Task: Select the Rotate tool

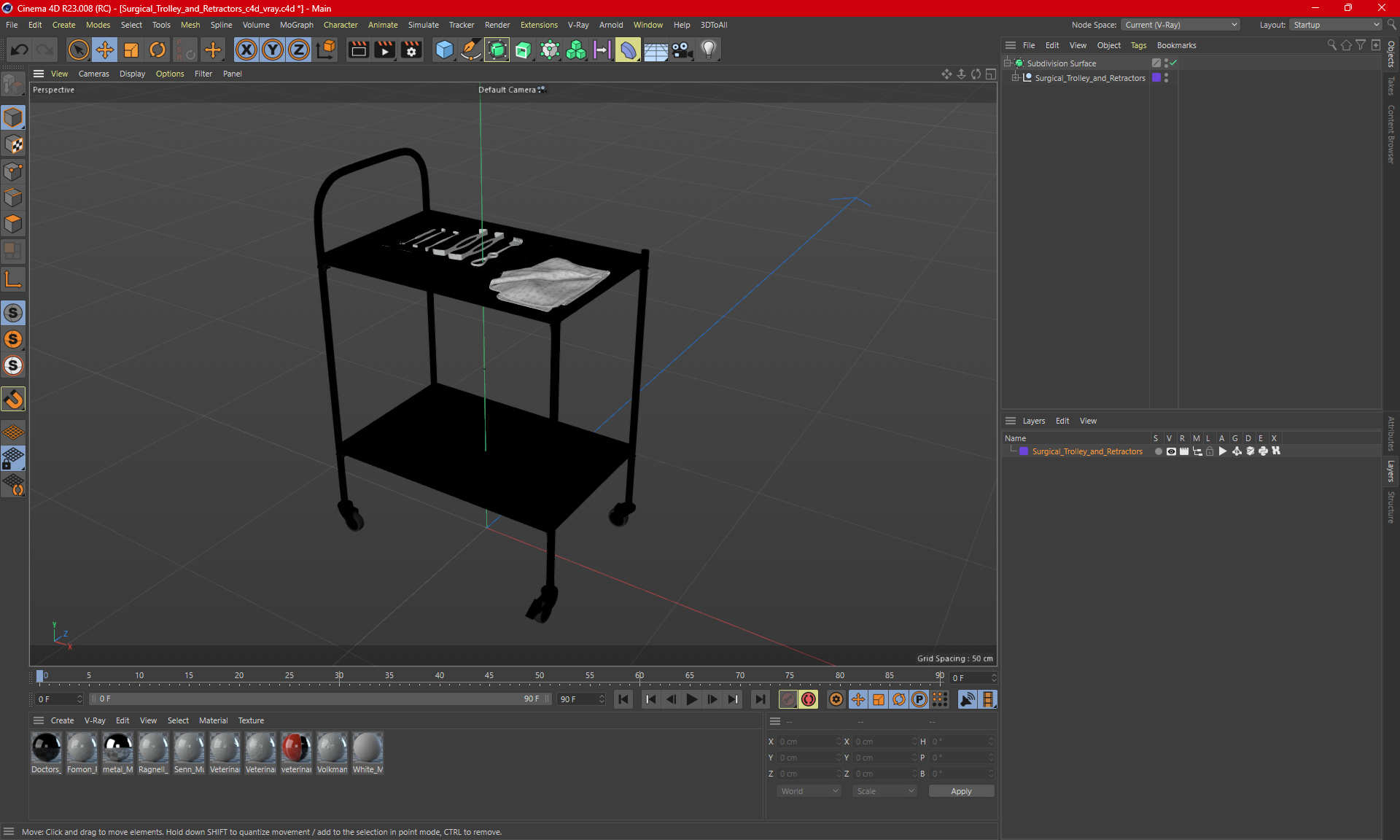Action: [x=157, y=50]
